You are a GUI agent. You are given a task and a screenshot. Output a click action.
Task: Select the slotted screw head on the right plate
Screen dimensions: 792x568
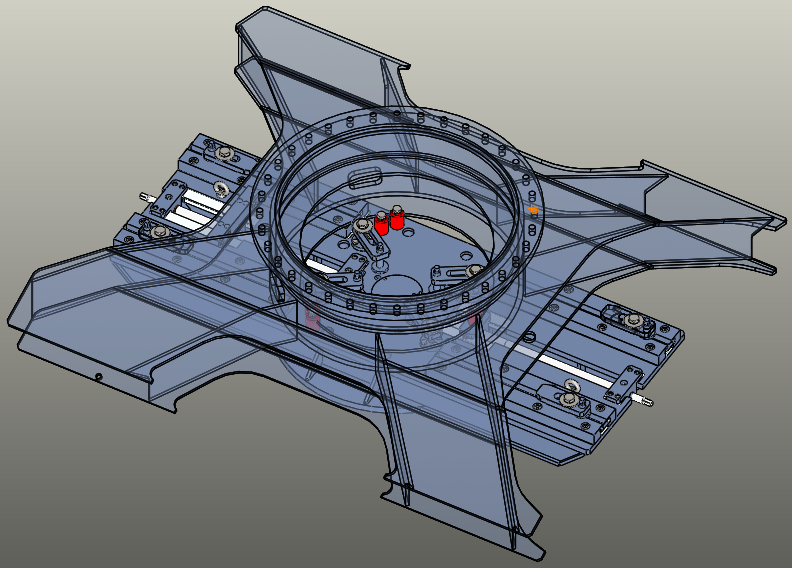[x=528, y=336]
